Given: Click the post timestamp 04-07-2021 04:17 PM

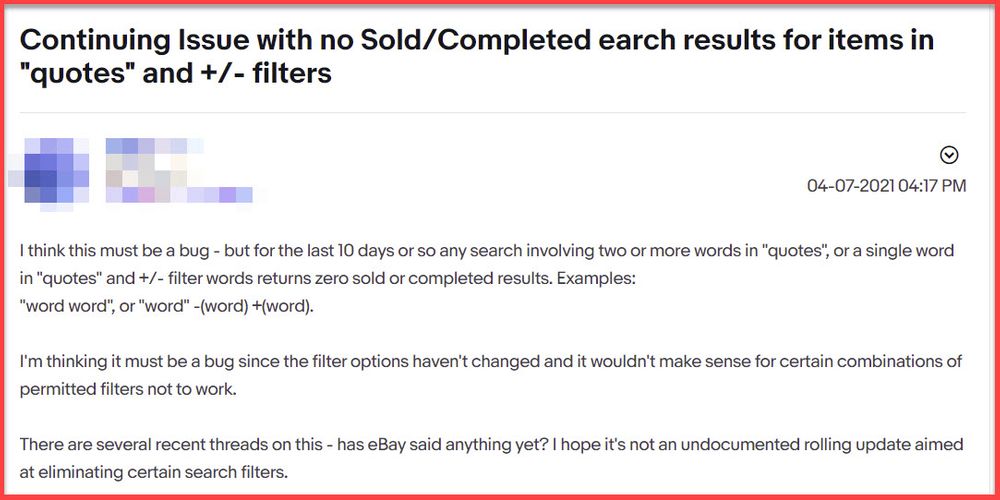Looking at the screenshot, I should tap(886, 185).
